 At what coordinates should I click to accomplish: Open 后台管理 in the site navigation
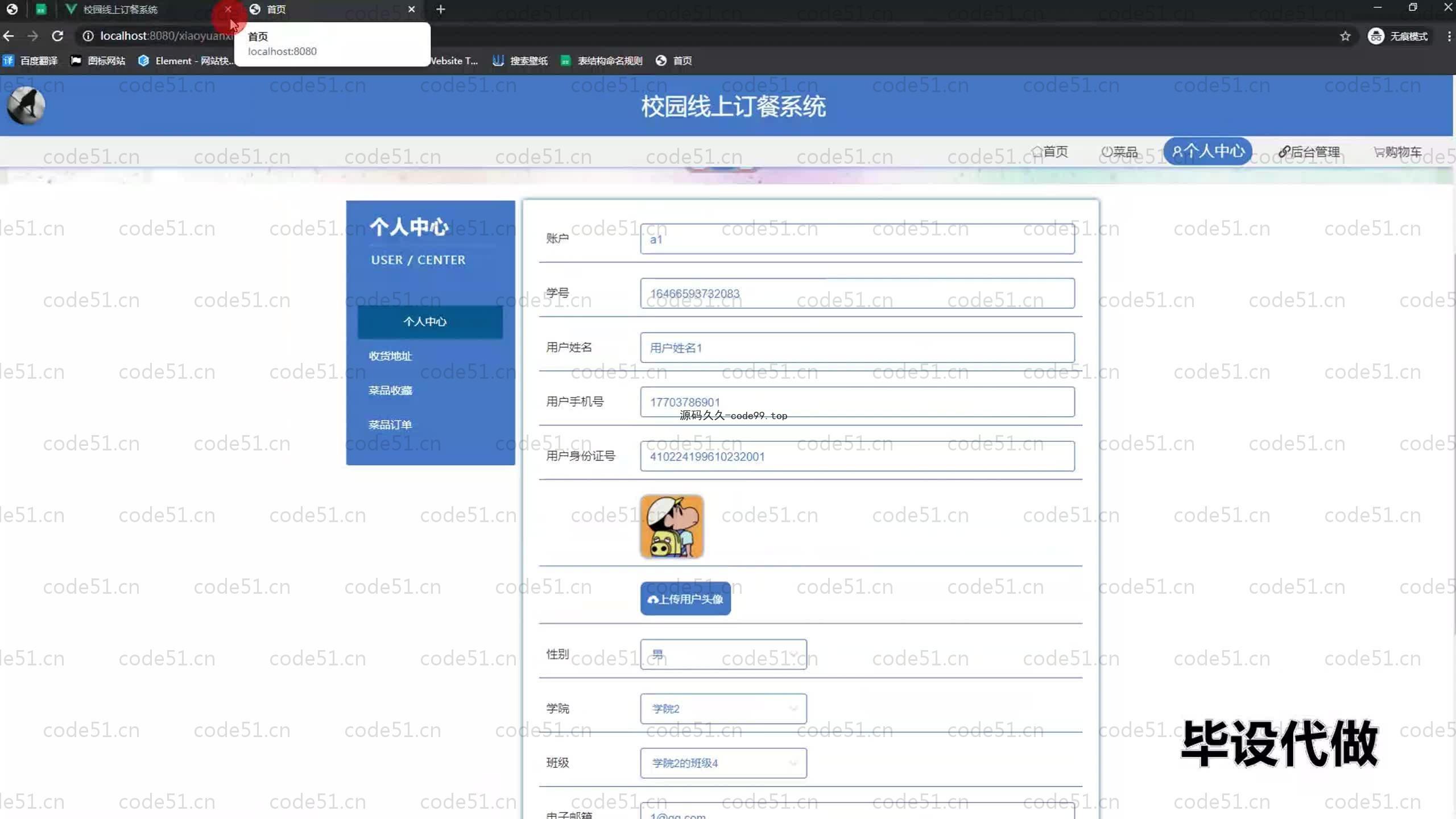coord(1309,152)
